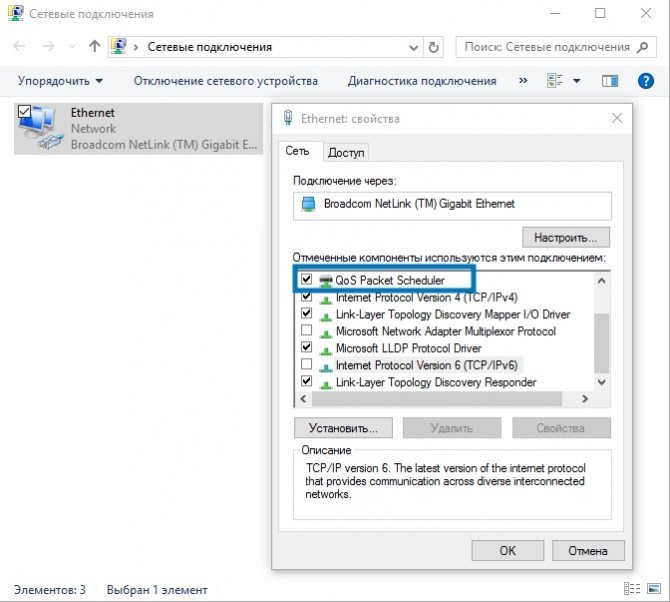Screen dimensions: 670x602
Task: Expand the address bar history dropdown
Action: click(x=413, y=47)
